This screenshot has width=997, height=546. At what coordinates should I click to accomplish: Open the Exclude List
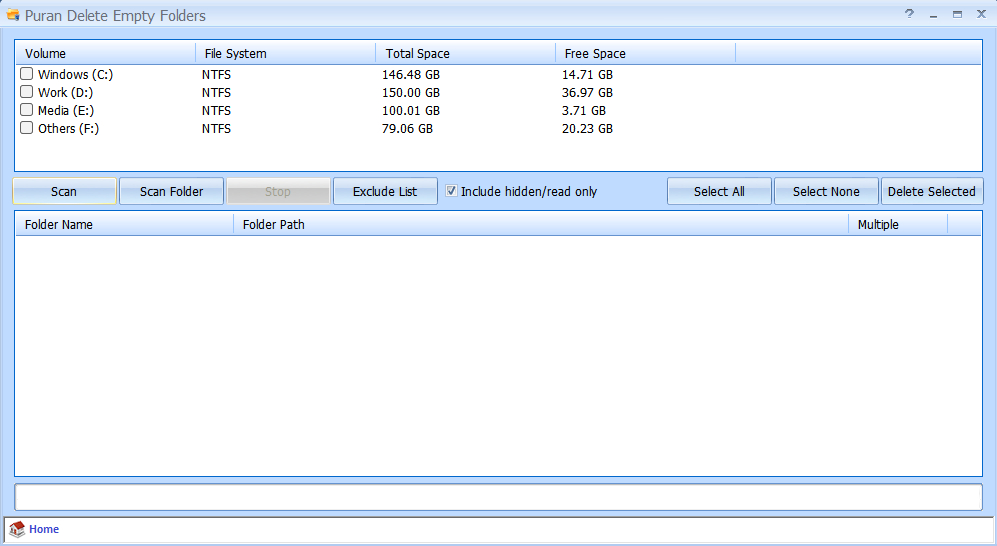[385, 191]
